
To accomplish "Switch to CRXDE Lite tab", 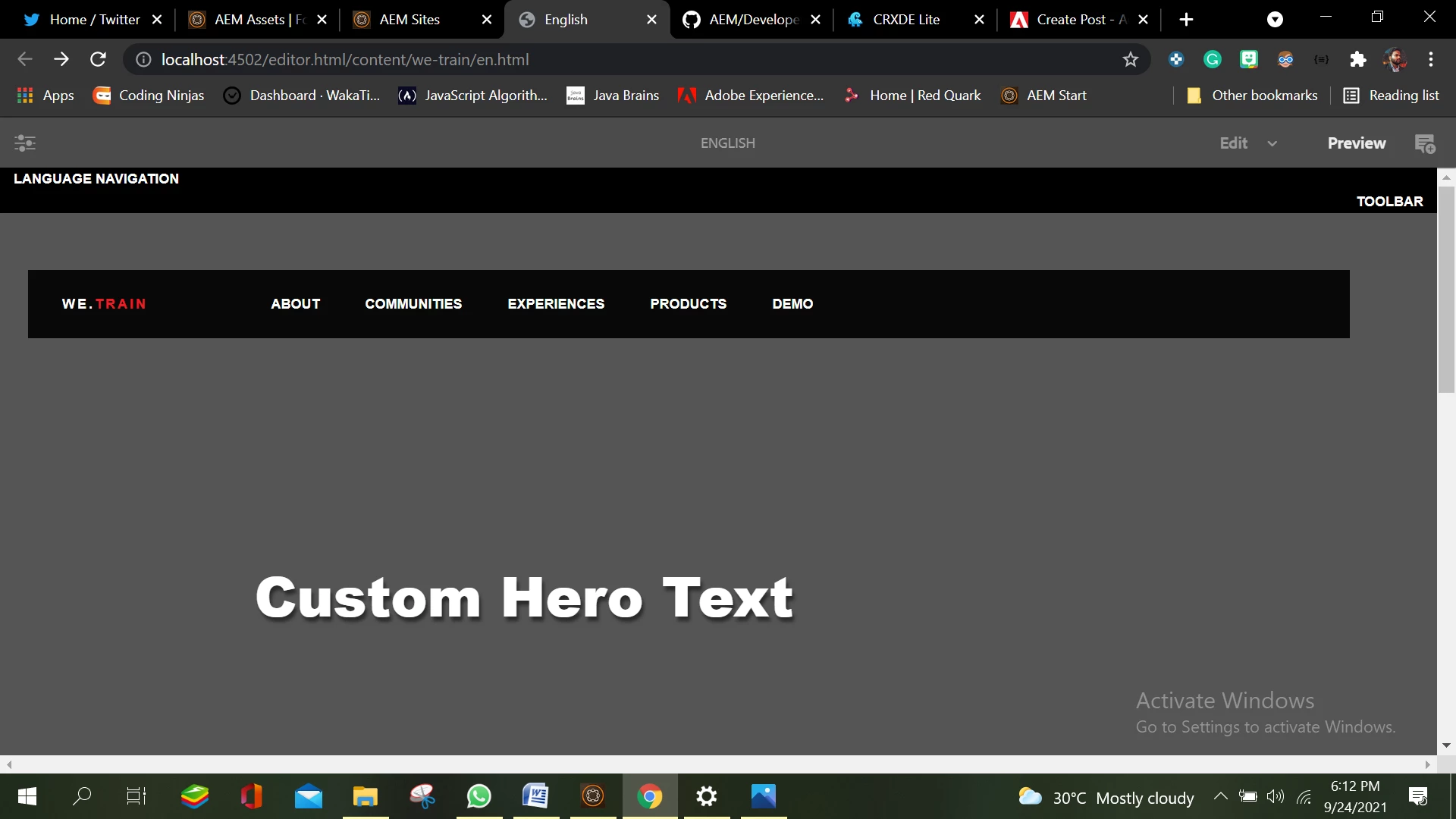I will point(905,20).
